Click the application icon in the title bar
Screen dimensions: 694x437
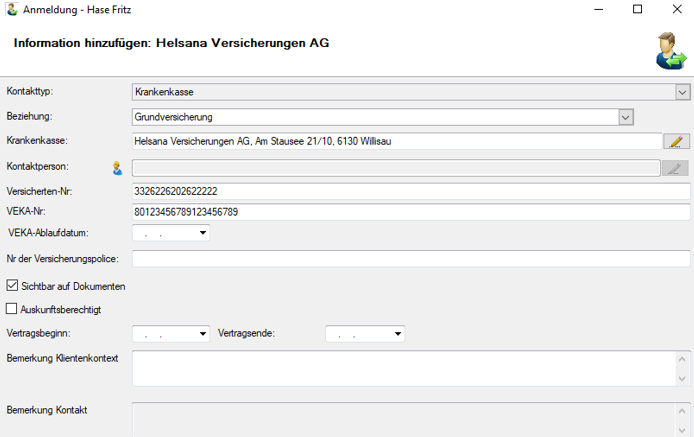tap(11, 9)
